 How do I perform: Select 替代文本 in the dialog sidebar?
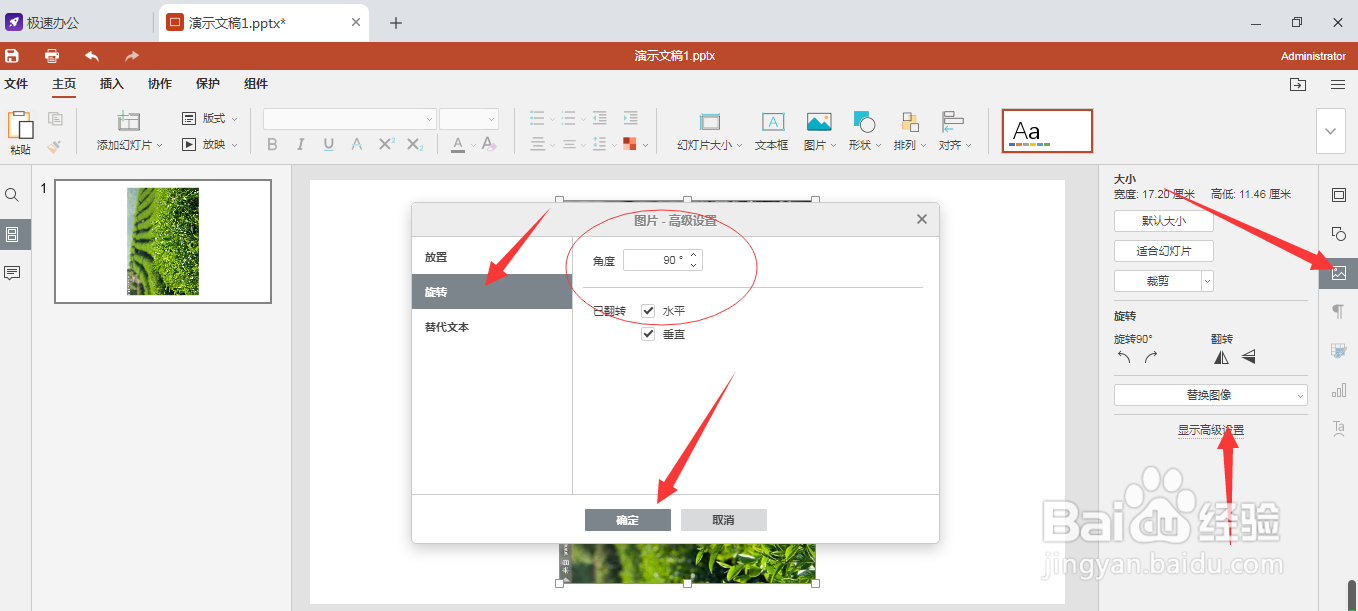[492, 327]
